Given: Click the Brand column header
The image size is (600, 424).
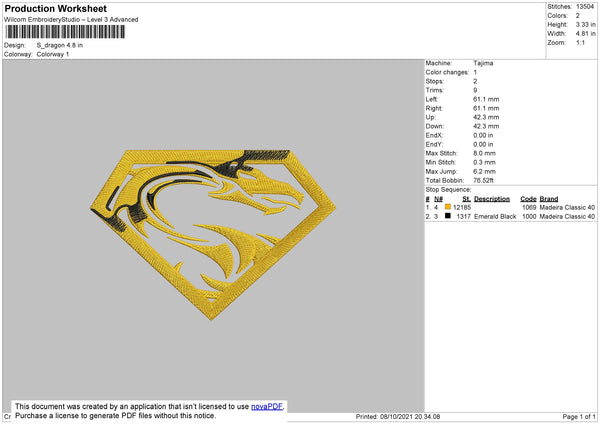Looking at the screenshot, I should (x=549, y=199).
